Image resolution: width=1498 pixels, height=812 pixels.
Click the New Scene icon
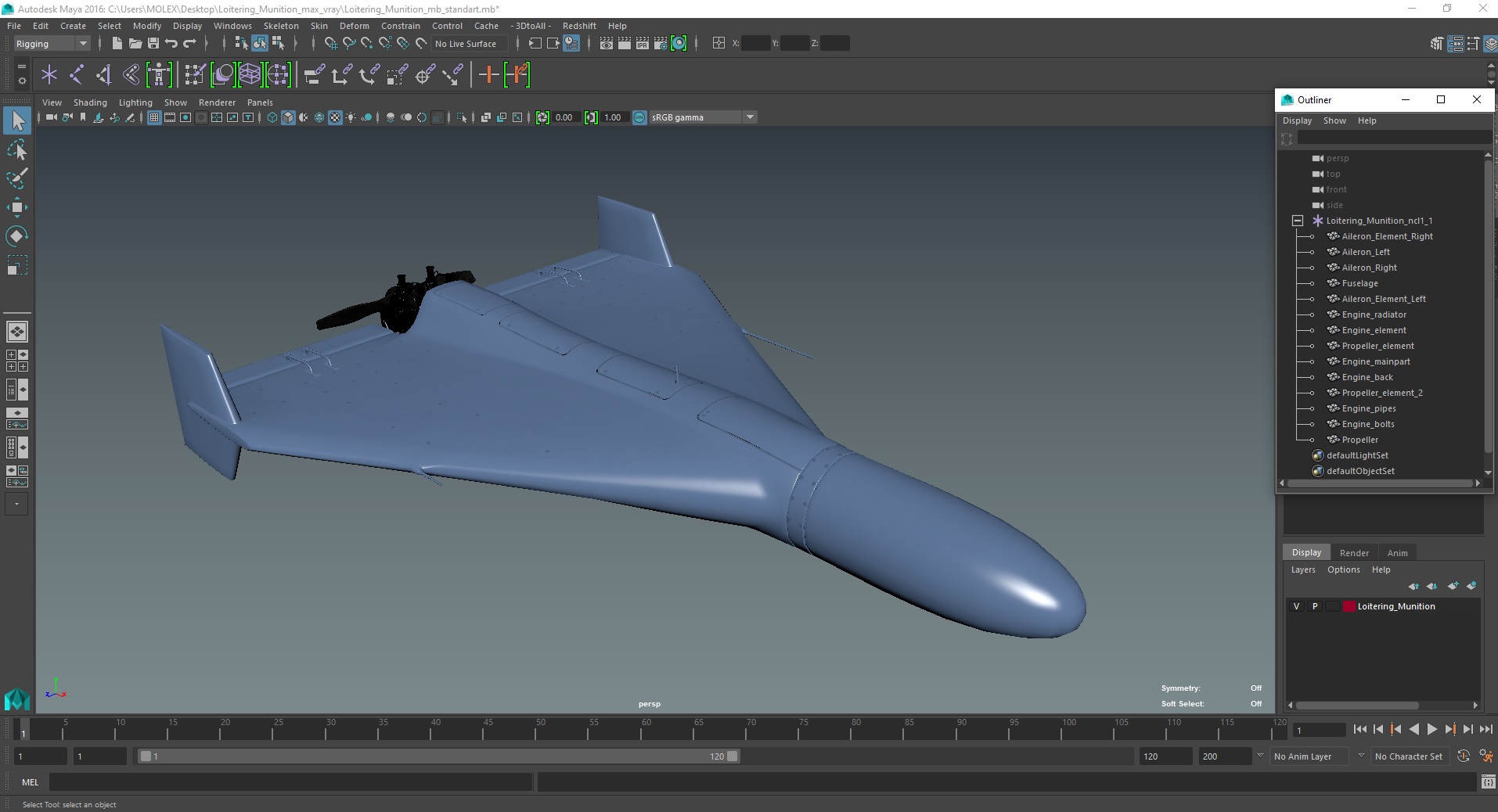click(x=117, y=44)
